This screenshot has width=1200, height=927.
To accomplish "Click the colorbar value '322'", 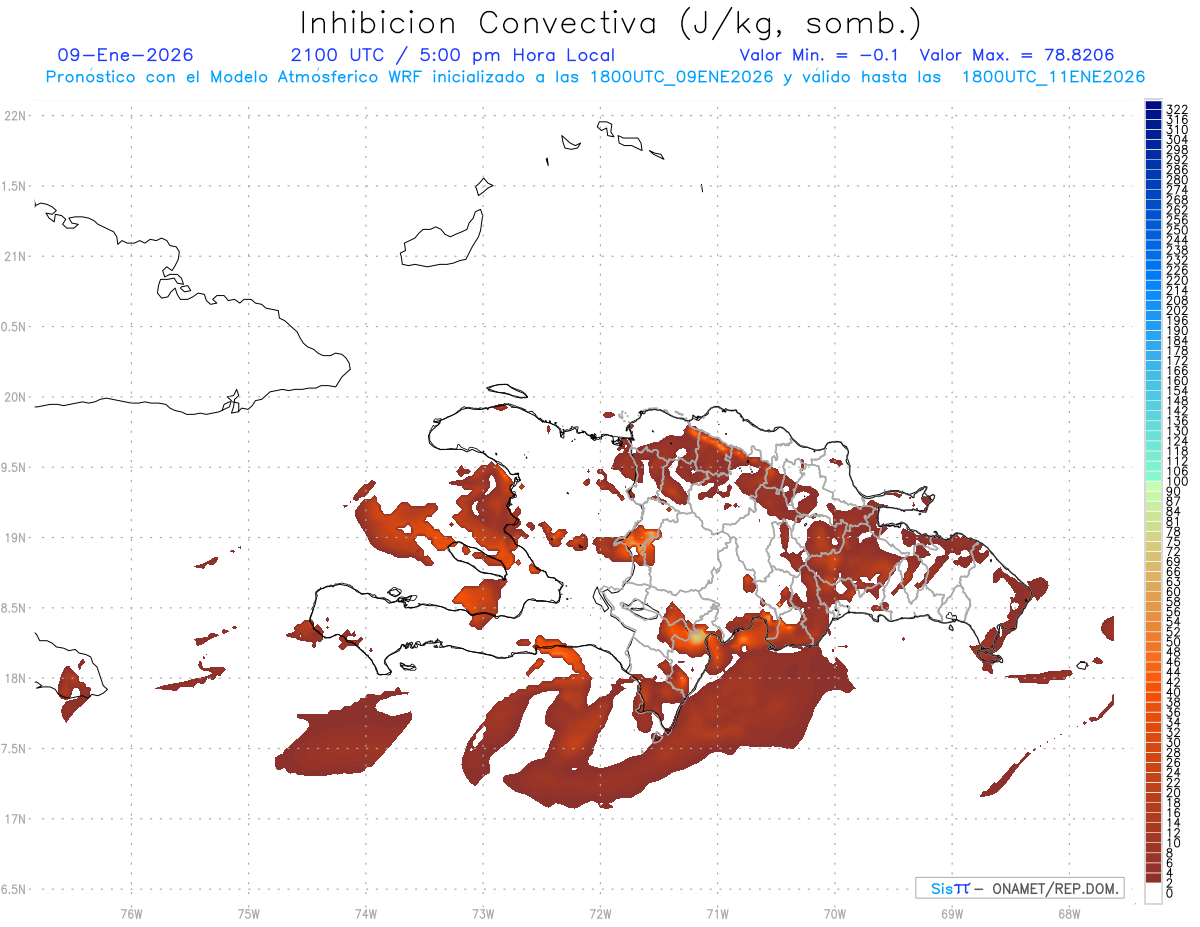I will 1177,109.
